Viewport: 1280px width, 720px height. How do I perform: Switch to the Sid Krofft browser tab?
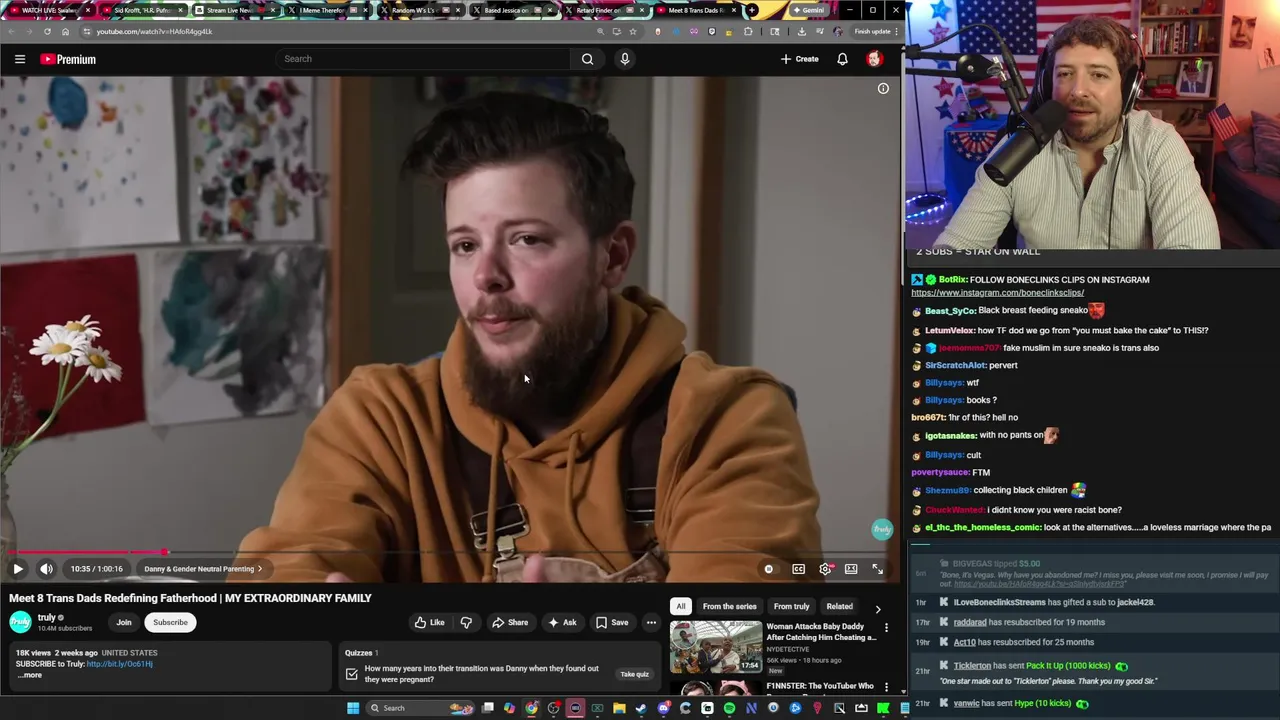141,10
